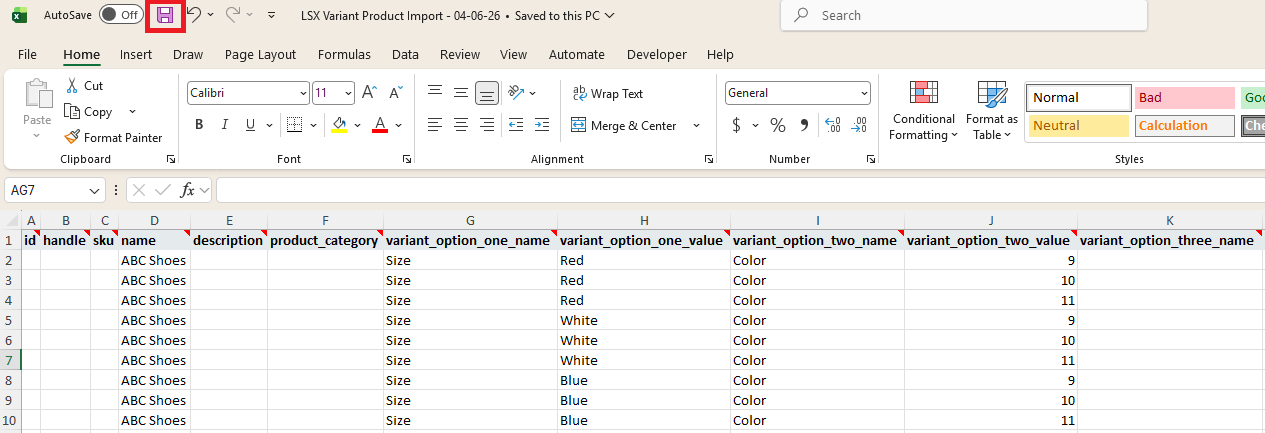Click the Search box
The height and width of the screenshot is (433, 1265).
(x=963, y=16)
